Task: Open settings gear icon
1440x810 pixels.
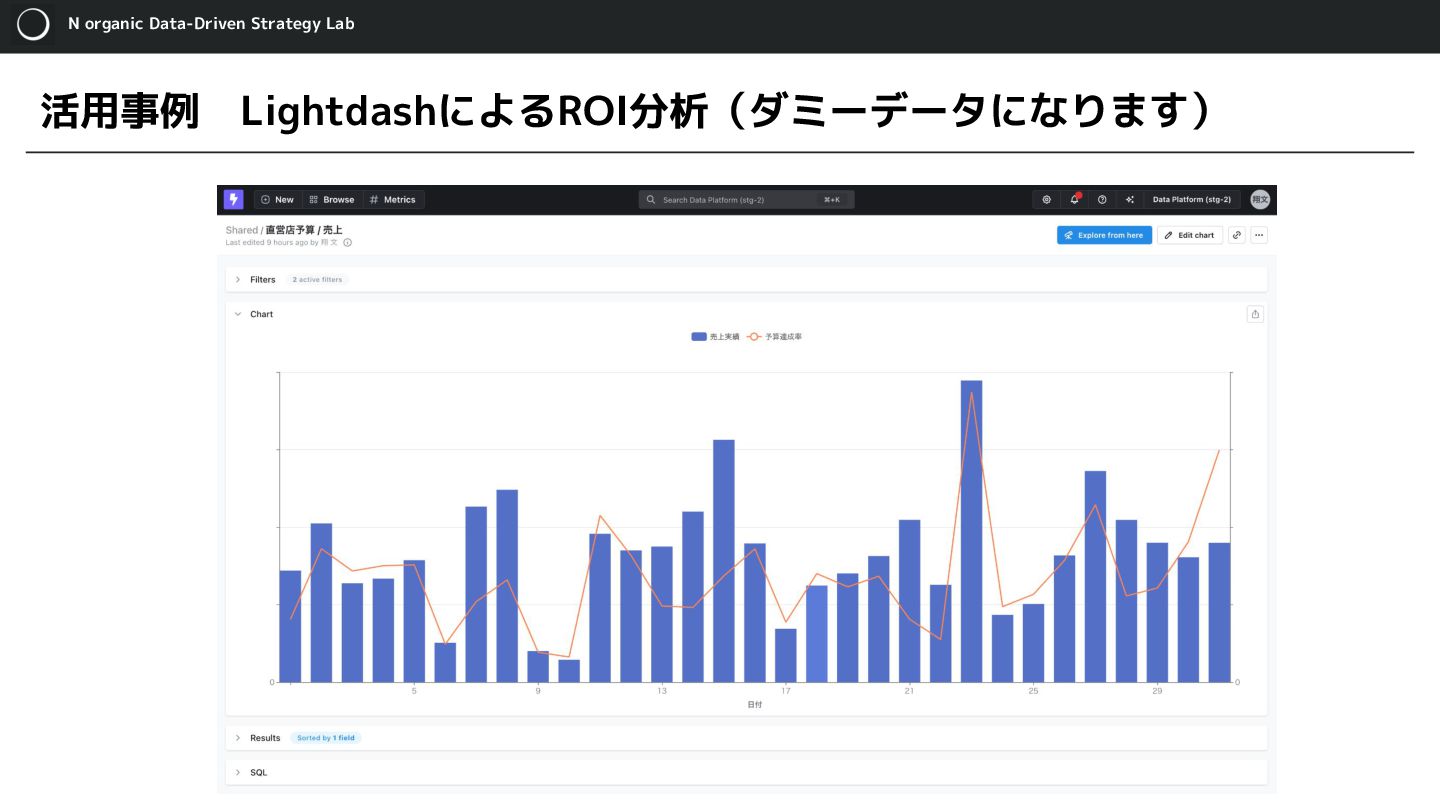Action: click(1047, 200)
